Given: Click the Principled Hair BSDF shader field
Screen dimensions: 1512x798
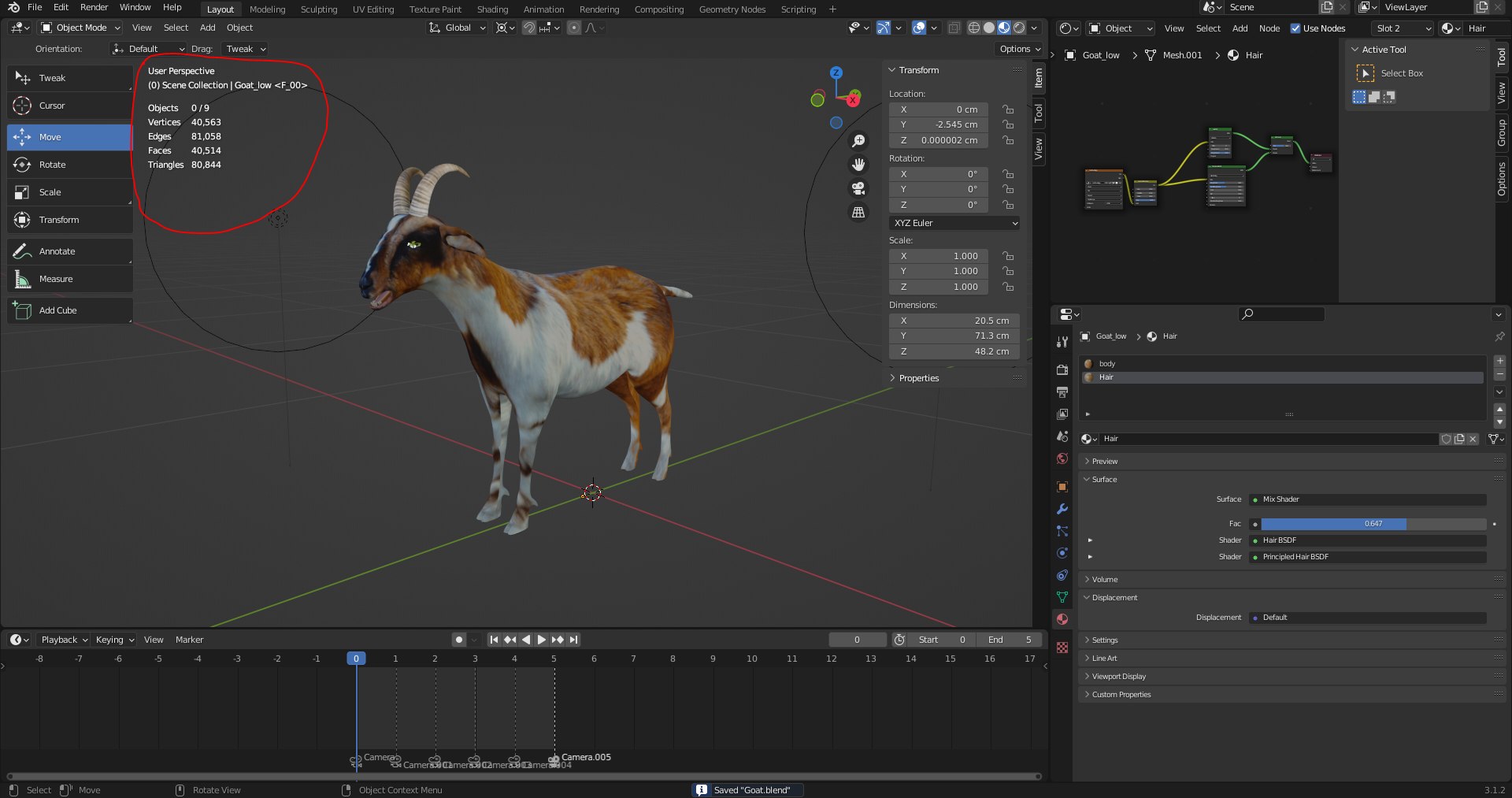Looking at the screenshot, I should (x=1368, y=557).
